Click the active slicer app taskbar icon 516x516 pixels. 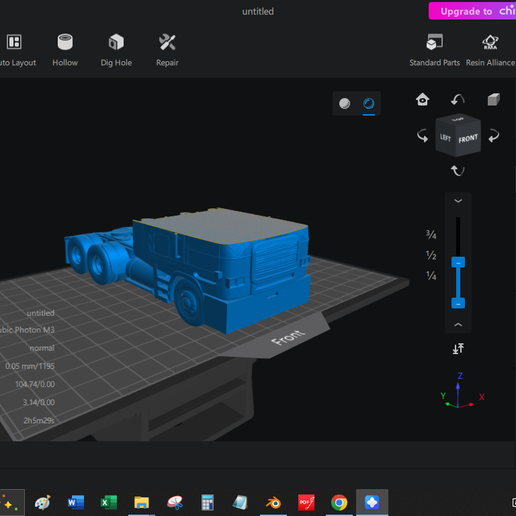click(372, 502)
